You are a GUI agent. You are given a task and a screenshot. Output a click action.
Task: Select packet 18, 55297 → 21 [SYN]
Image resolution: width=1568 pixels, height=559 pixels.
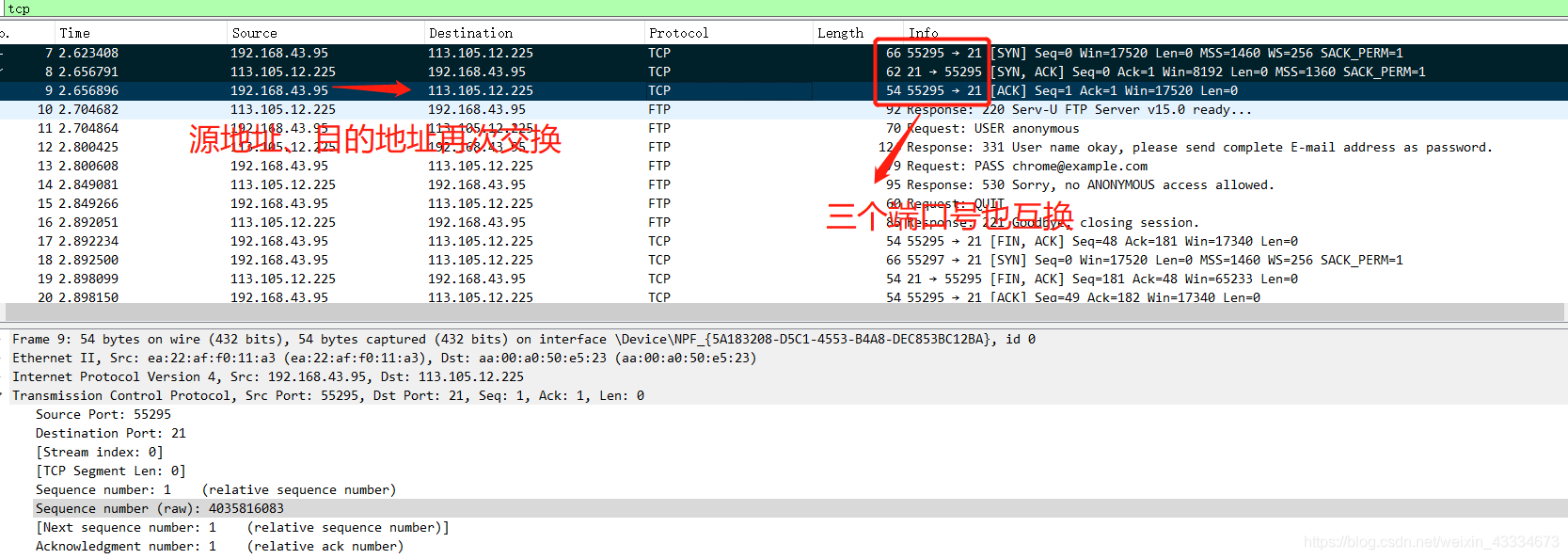click(784, 260)
